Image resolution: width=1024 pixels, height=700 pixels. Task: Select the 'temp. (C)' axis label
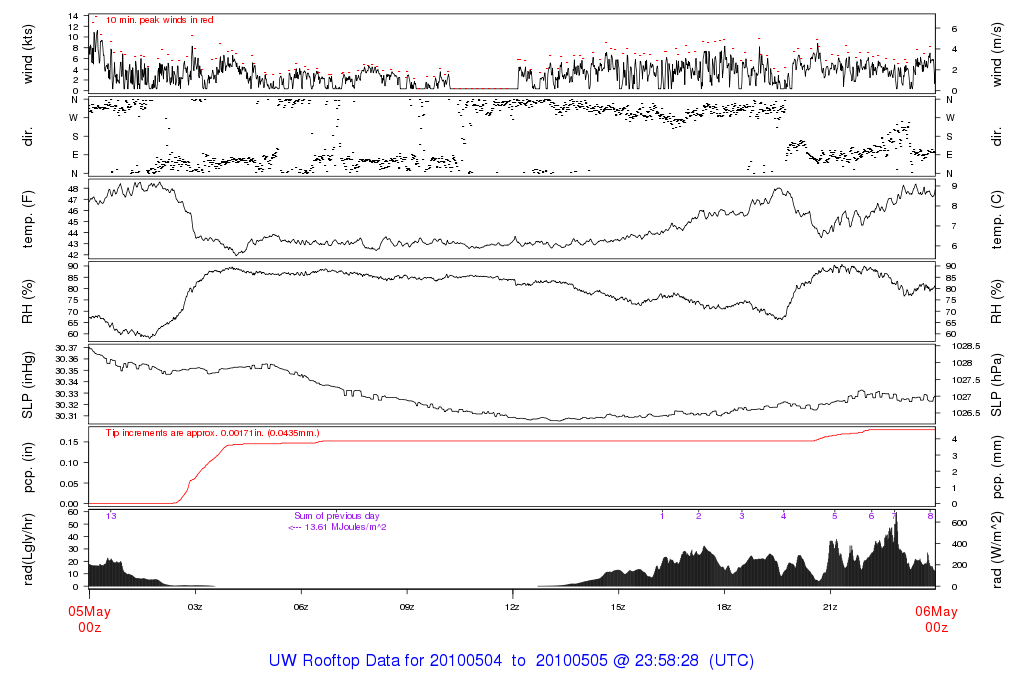(996, 219)
